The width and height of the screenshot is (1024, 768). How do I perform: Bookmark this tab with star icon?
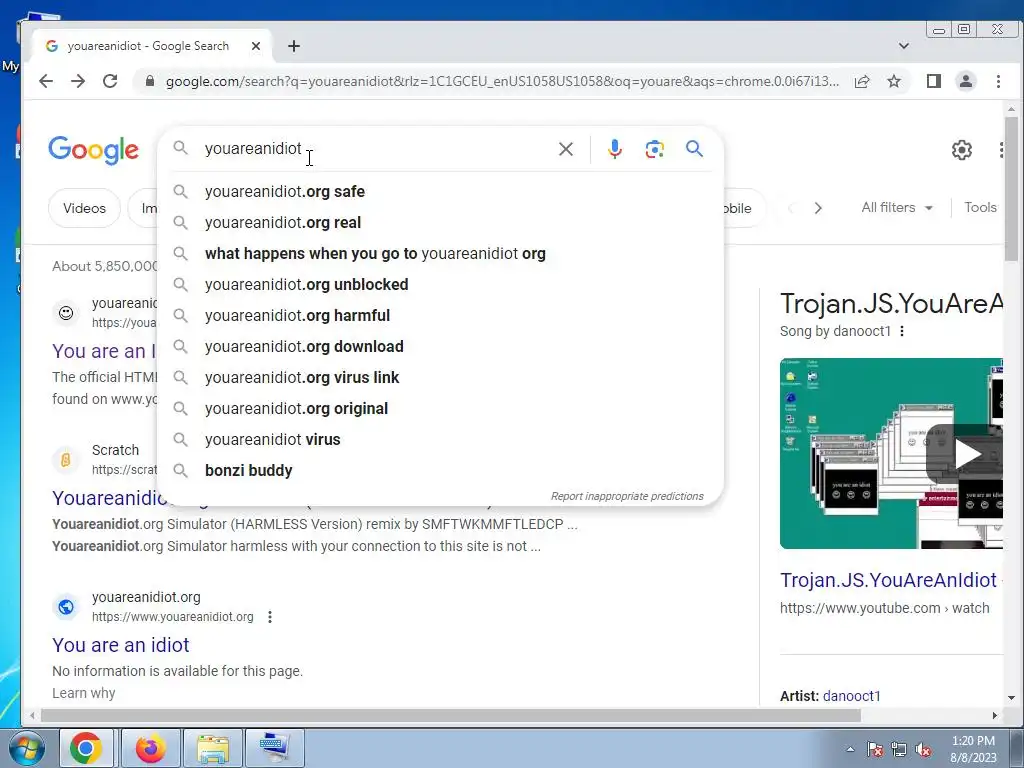pos(894,81)
